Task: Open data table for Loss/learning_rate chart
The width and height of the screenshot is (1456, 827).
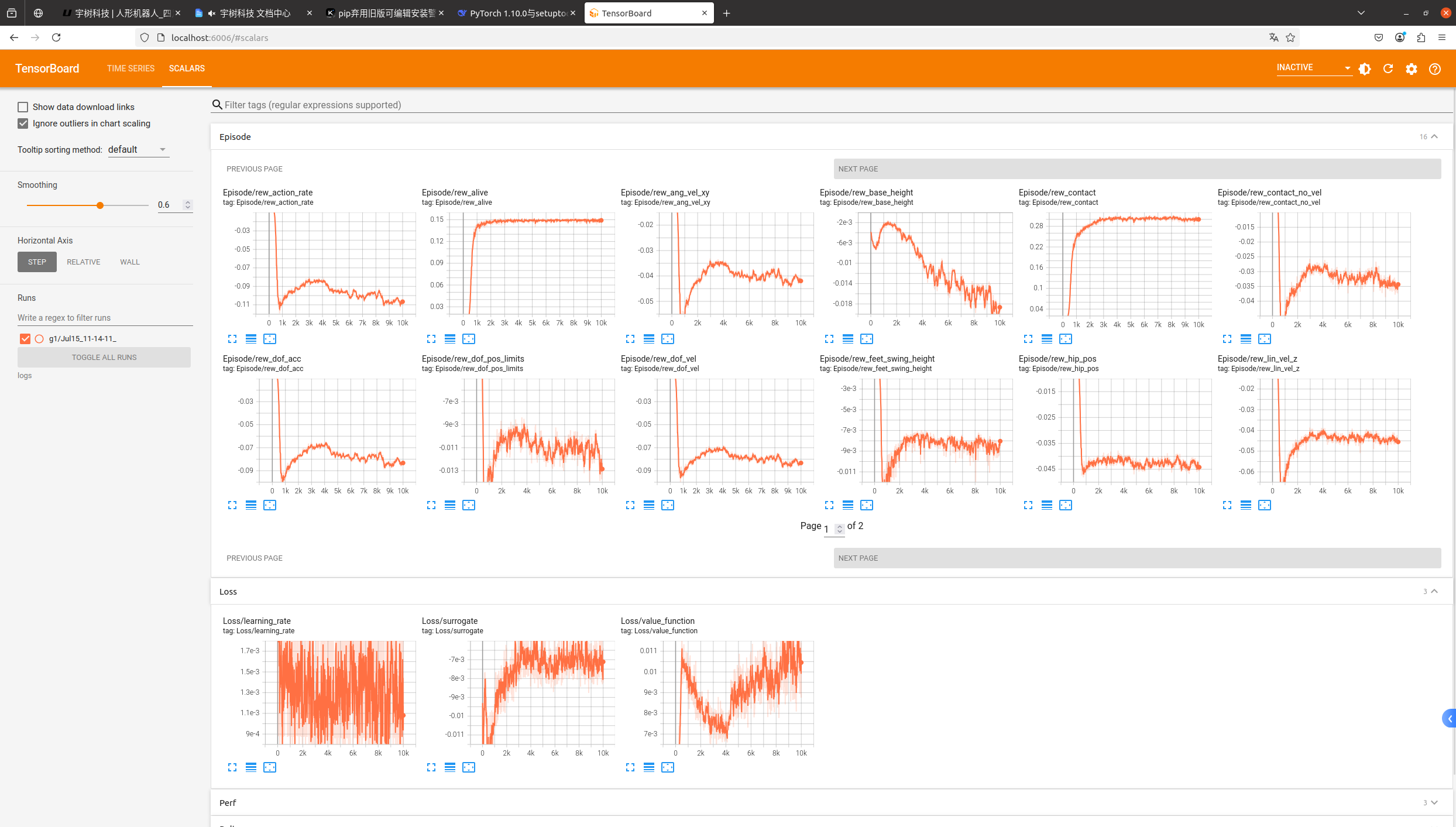Action: point(251,767)
